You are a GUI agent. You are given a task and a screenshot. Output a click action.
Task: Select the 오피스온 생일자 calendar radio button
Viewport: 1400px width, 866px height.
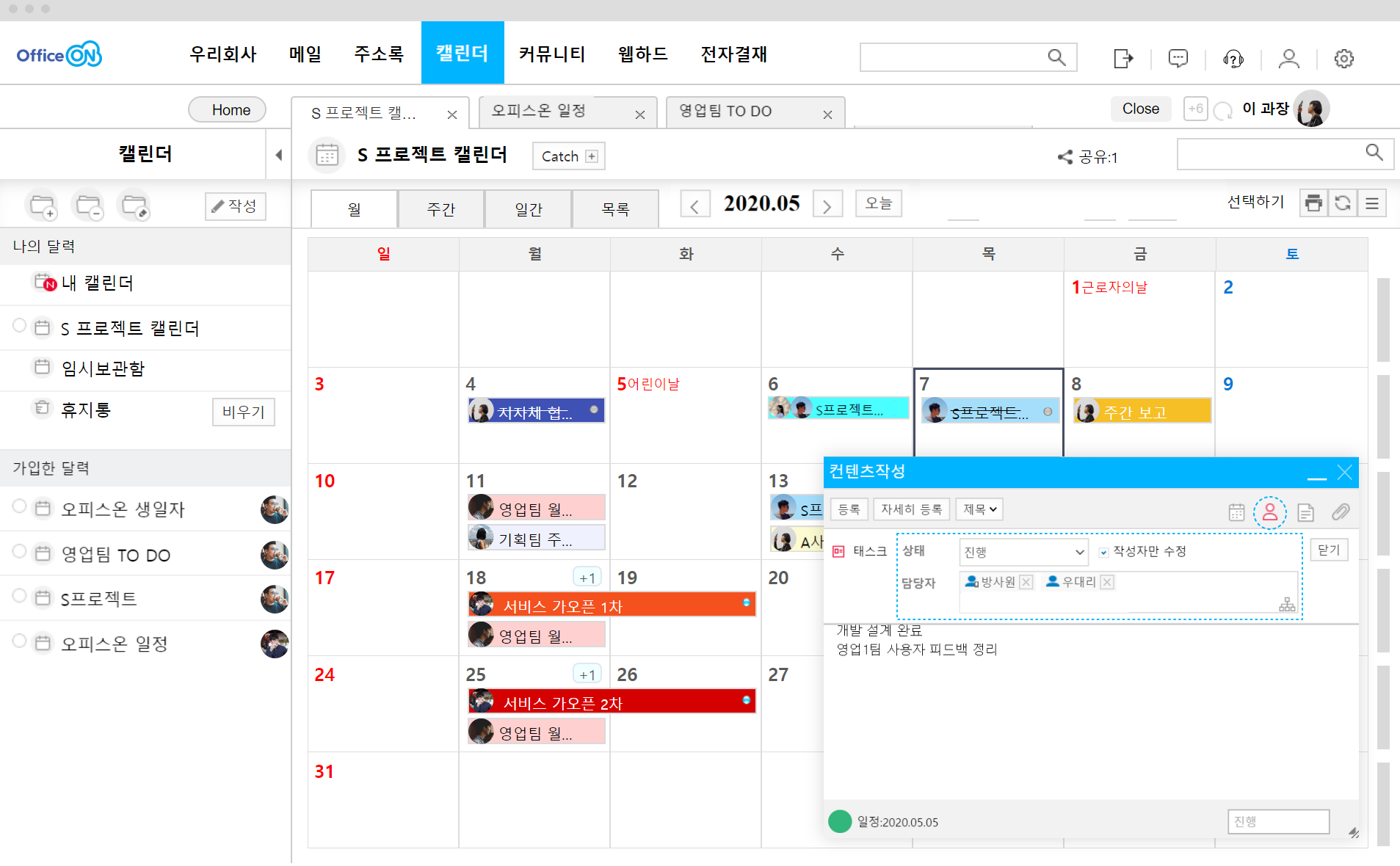tap(20, 506)
